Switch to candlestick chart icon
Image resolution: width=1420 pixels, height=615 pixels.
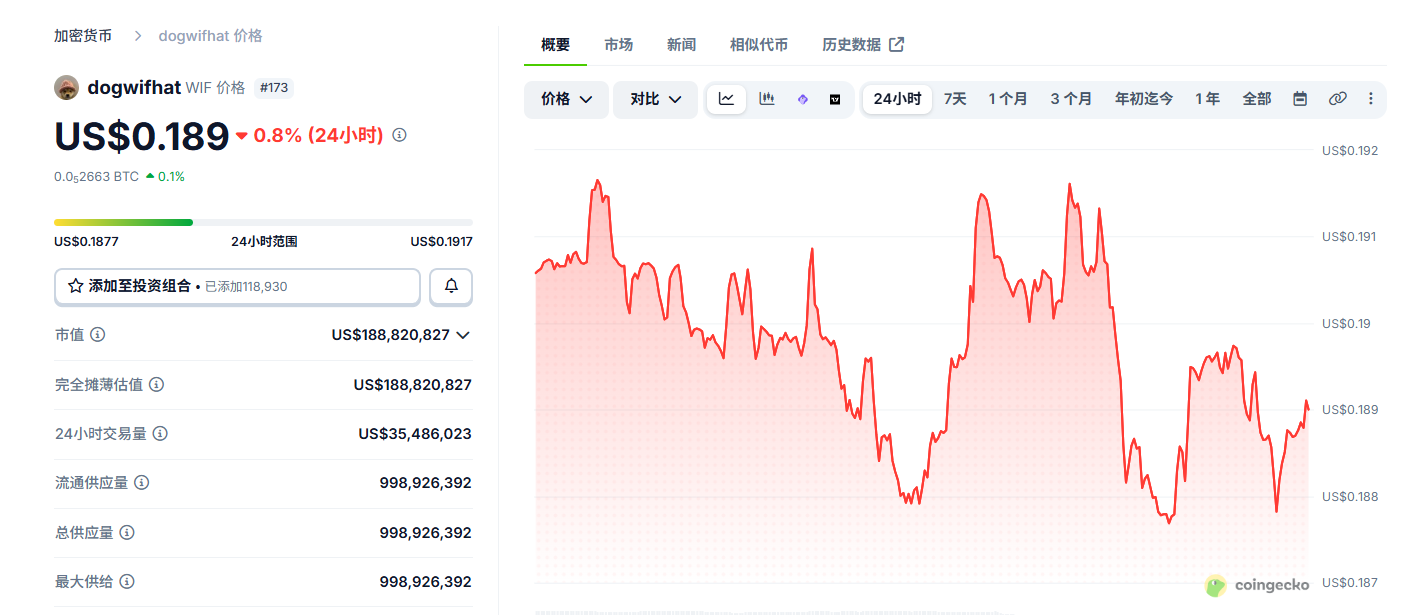tap(767, 99)
